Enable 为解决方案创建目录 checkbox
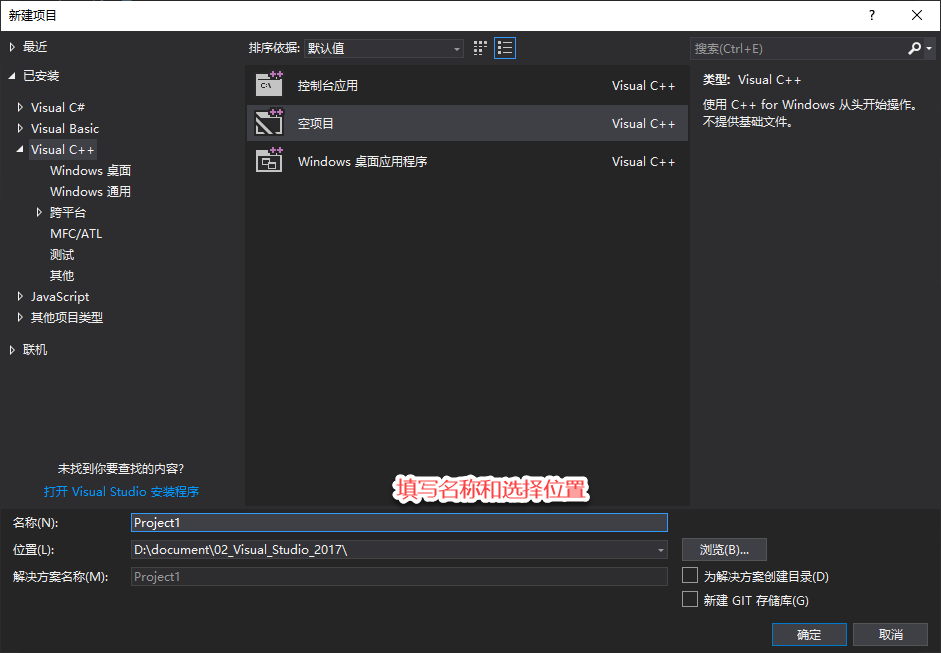Image resolution: width=941 pixels, height=653 pixels. point(690,576)
